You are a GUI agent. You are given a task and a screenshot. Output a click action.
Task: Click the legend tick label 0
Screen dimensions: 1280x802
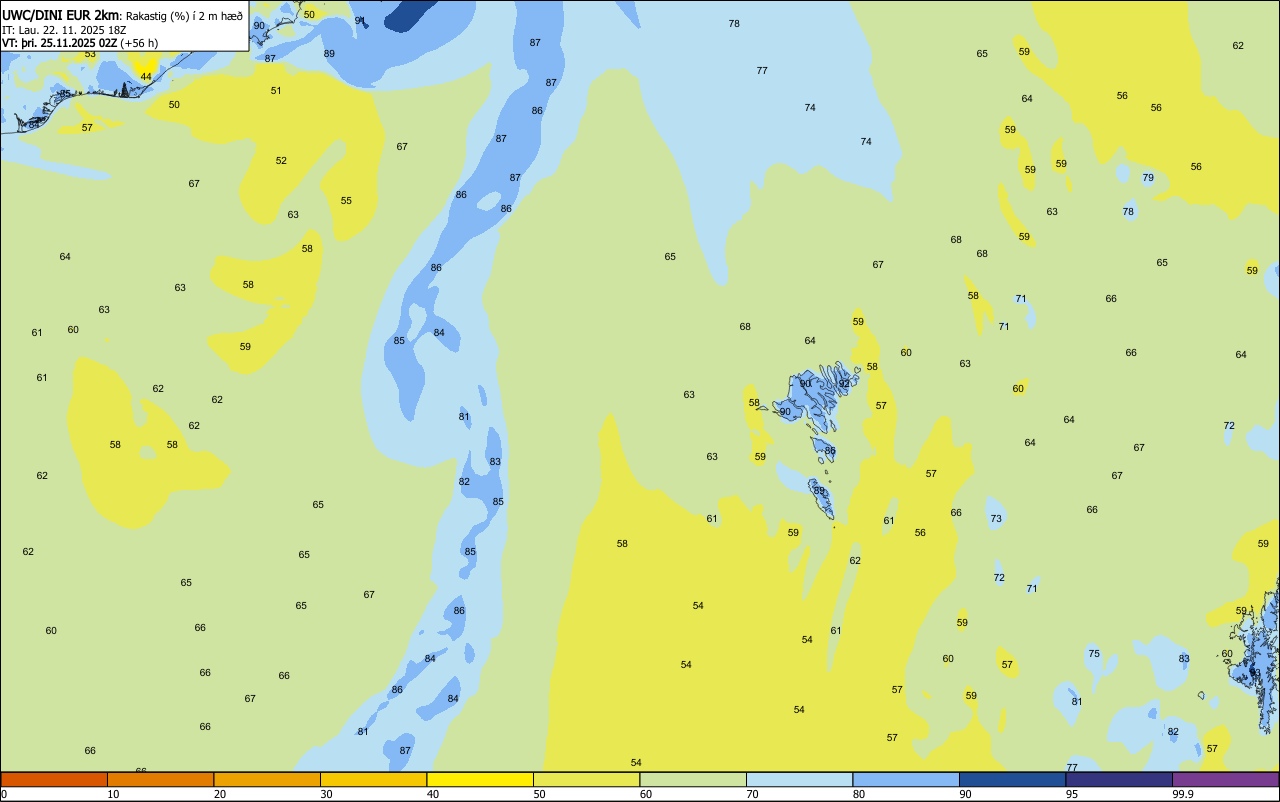coord(4,794)
